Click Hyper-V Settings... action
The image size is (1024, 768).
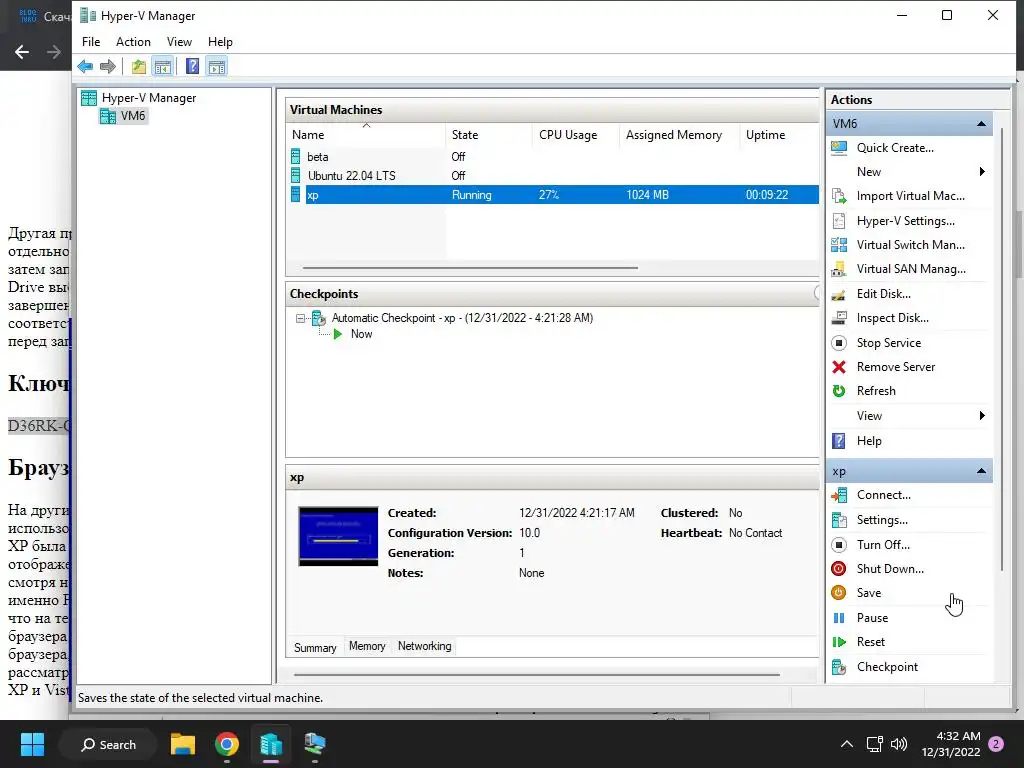point(906,221)
